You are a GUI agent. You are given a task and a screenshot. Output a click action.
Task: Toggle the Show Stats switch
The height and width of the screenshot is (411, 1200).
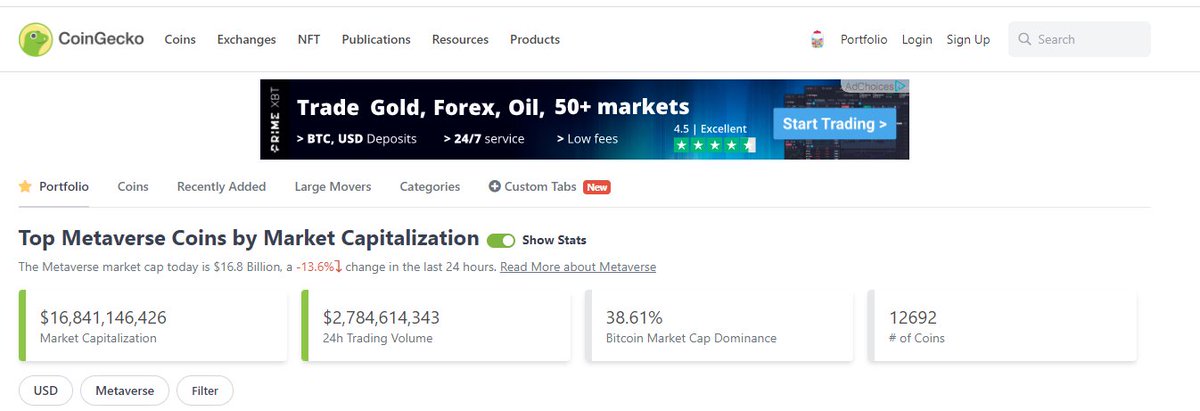point(501,240)
